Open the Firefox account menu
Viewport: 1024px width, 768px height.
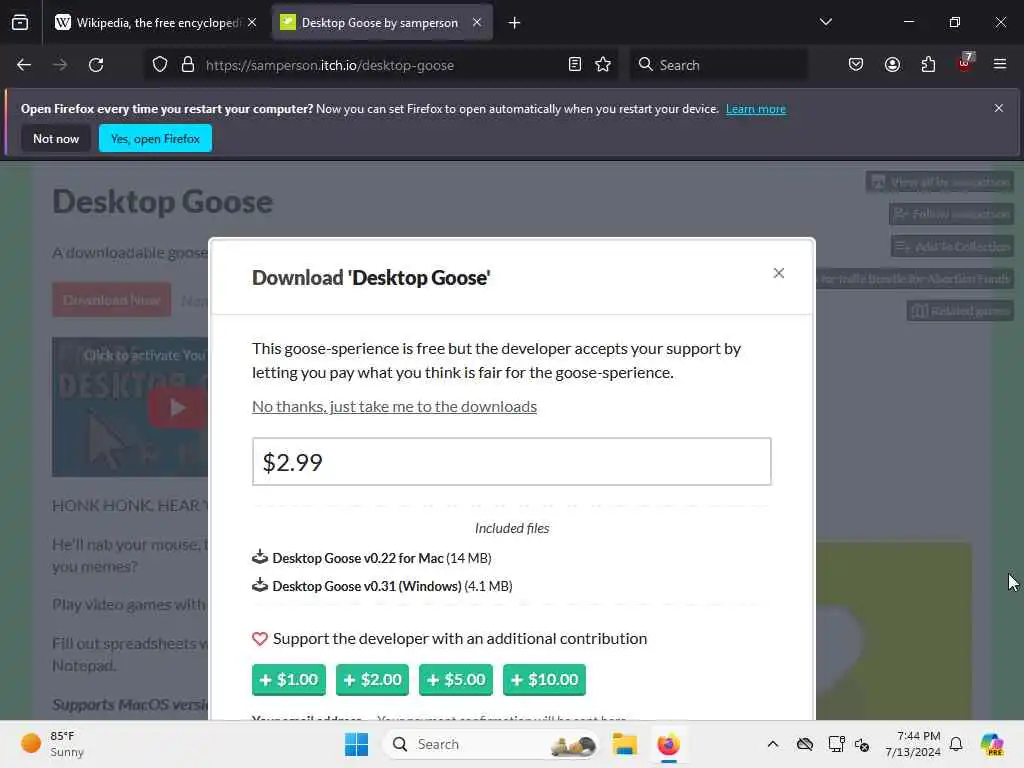892,65
